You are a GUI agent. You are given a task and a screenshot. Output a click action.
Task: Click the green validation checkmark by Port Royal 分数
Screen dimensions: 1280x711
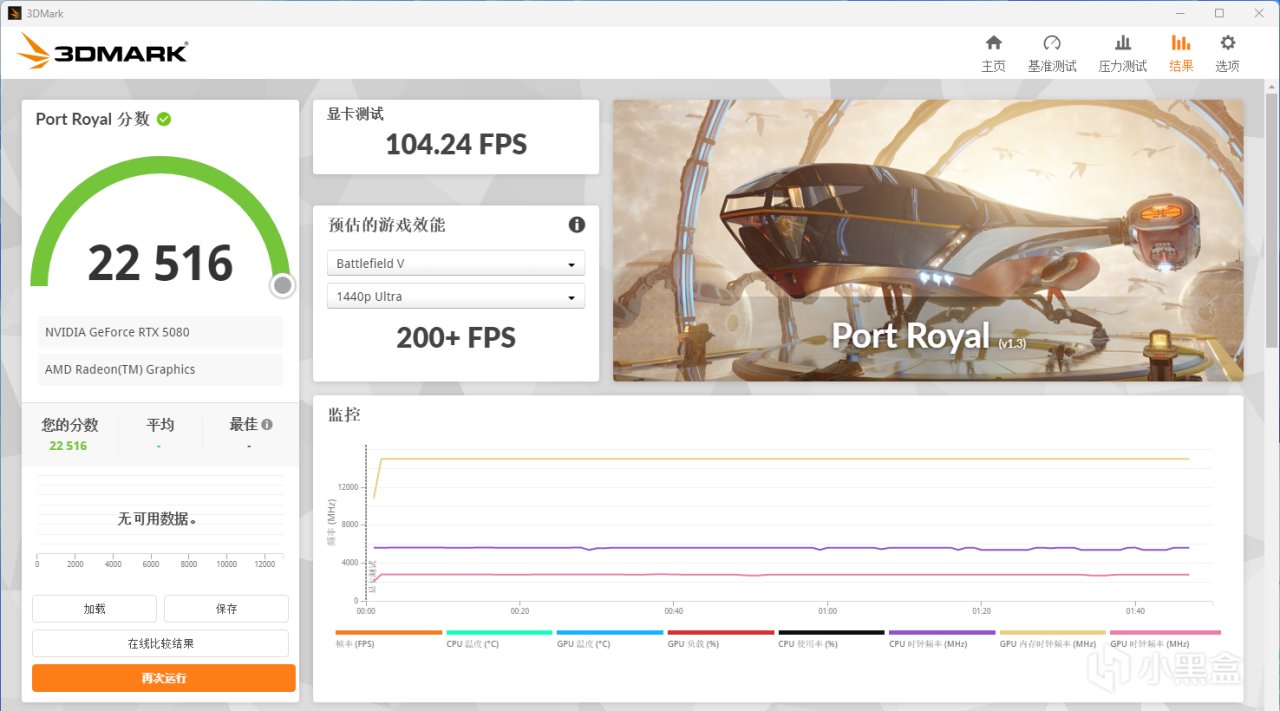(x=164, y=119)
